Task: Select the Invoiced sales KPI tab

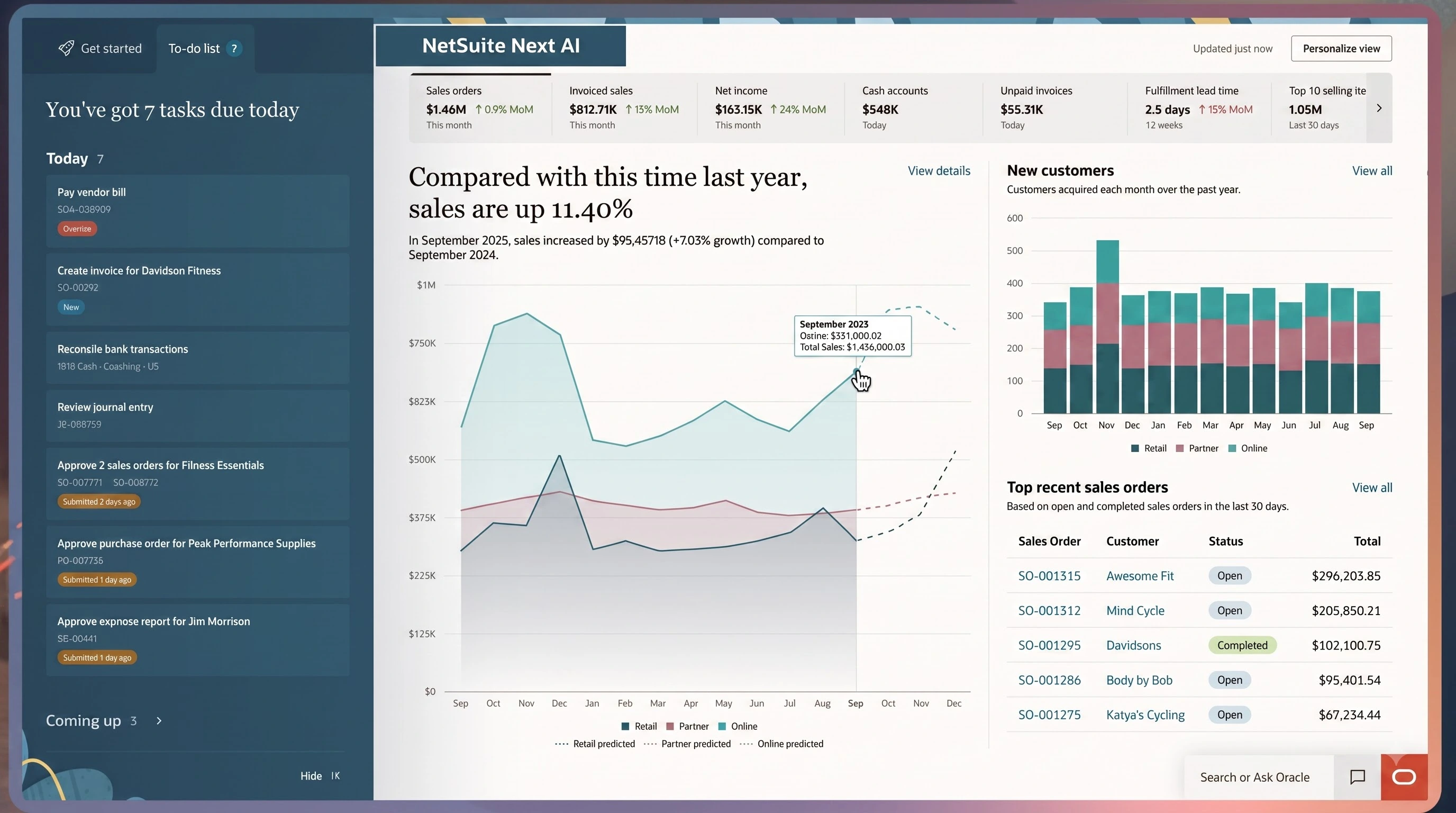Action: point(624,107)
